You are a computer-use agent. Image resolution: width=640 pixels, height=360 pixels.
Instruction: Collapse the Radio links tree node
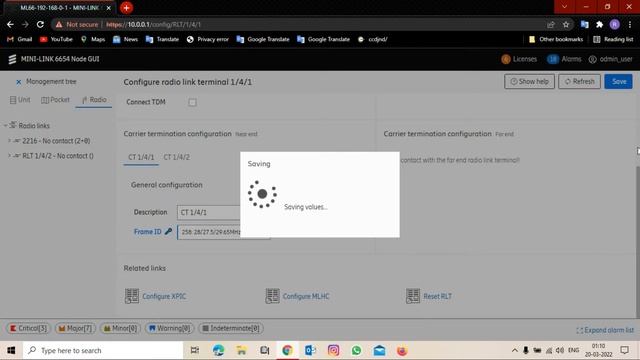pyautogui.click(x=5, y=125)
